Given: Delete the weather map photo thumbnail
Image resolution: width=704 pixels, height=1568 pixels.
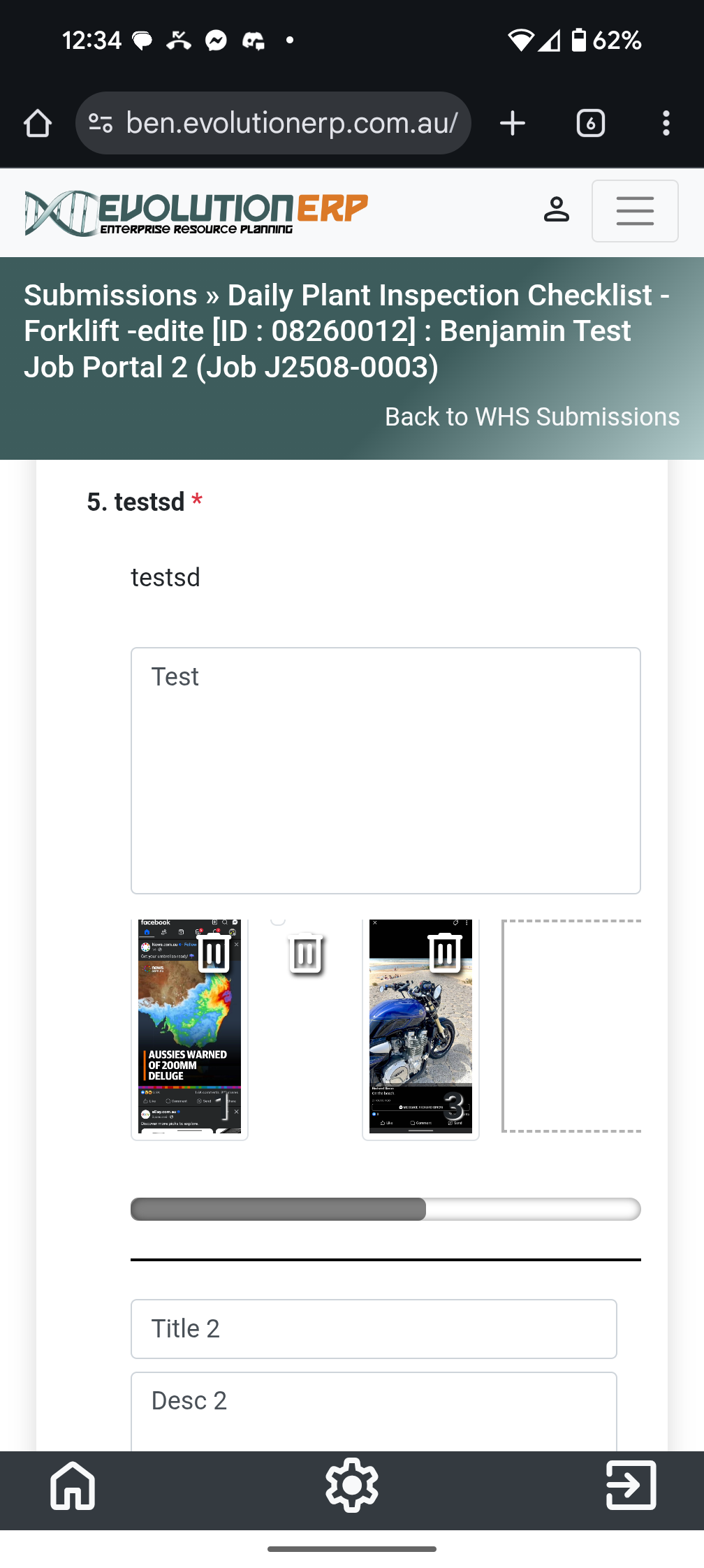Looking at the screenshot, I should point(214,953).
